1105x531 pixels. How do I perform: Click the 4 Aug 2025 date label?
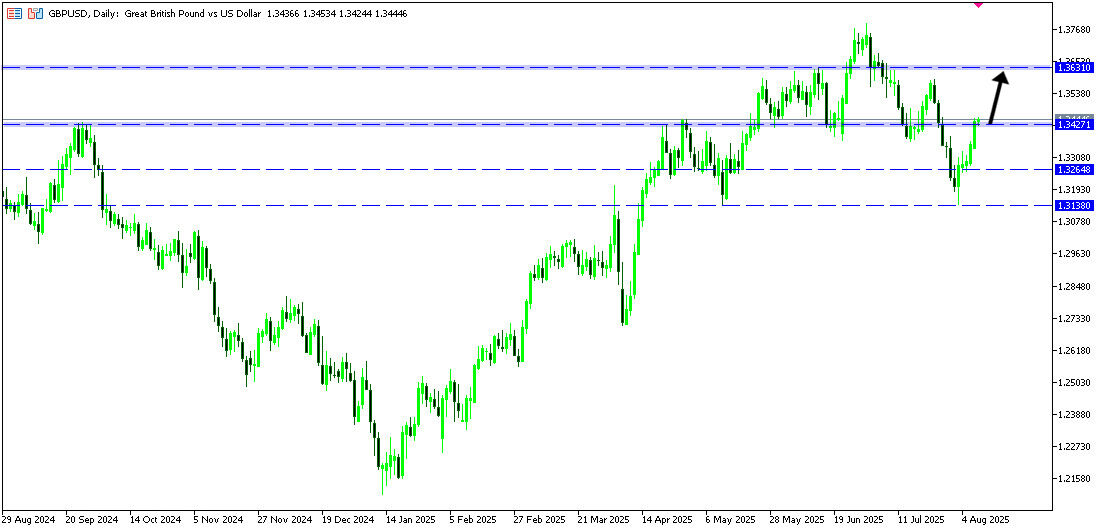click(987, 520)
